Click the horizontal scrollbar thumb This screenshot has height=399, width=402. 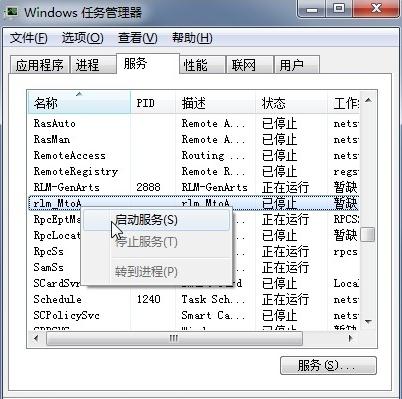click(x=174, y=339)
